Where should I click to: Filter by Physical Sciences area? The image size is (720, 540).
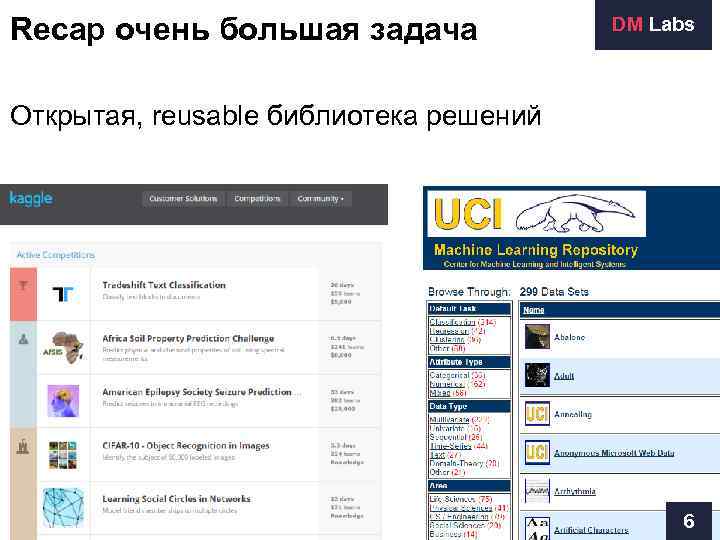click(x=461, y=507)
